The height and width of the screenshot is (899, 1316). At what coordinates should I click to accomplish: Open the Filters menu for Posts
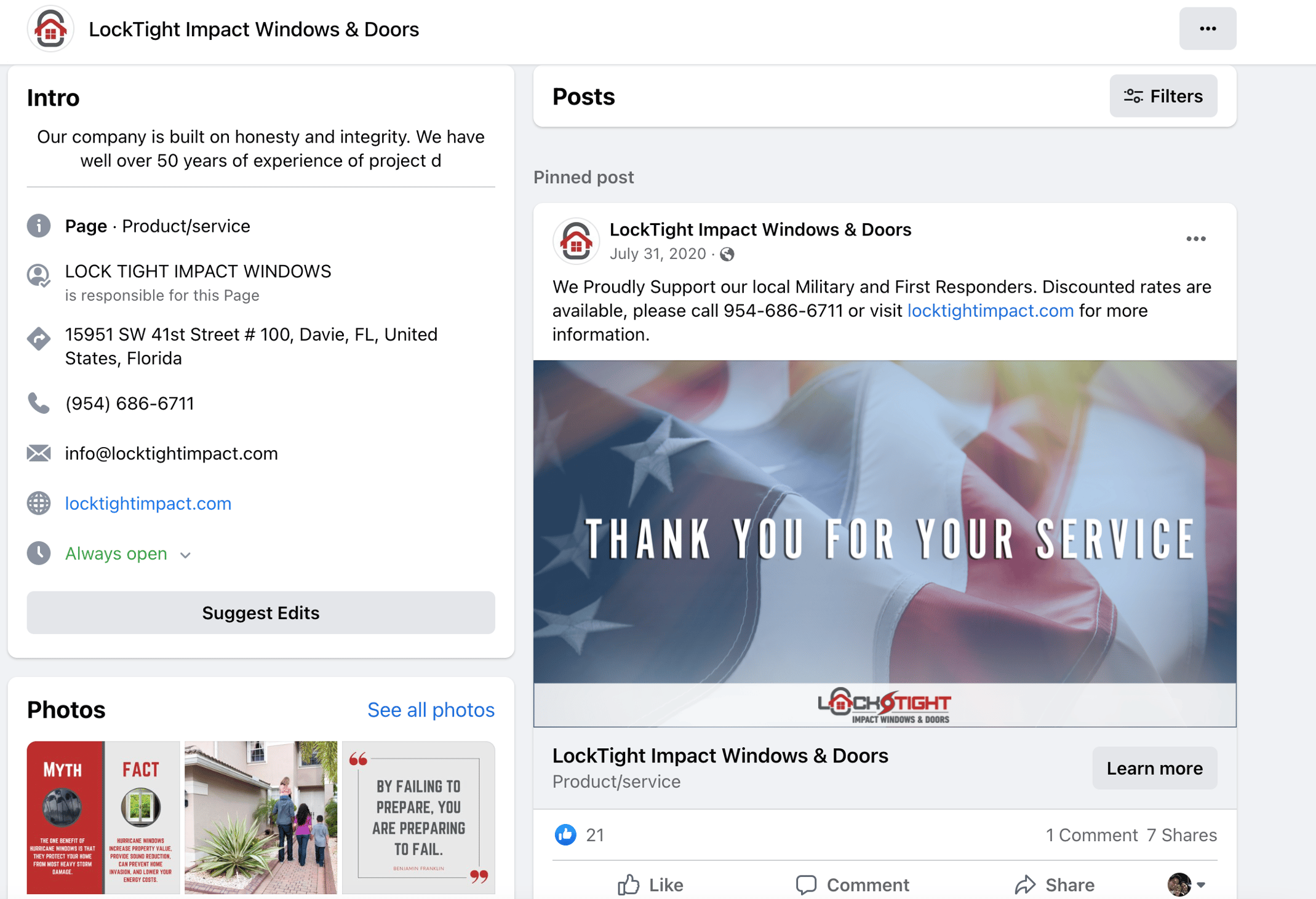(x=1163, y=97)
